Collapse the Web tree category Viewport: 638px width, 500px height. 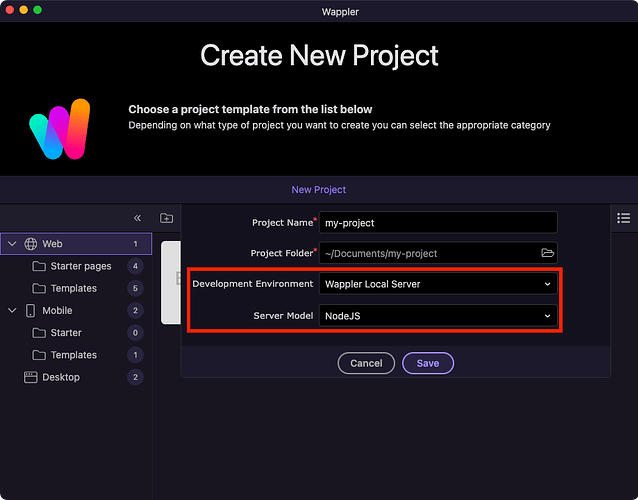[x=12, y=244]
